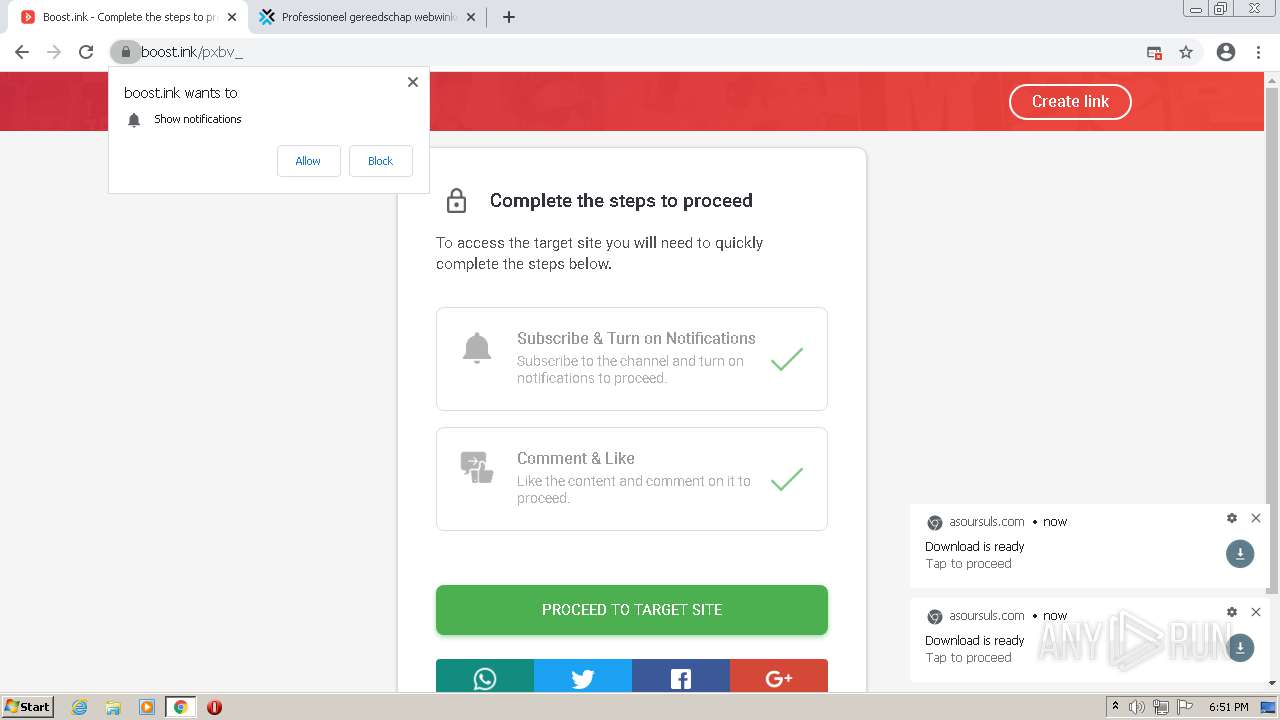1280x720 pixels.
Task: Open media player from taskbar
Action: pyautogui.click(x=146, y=707)
